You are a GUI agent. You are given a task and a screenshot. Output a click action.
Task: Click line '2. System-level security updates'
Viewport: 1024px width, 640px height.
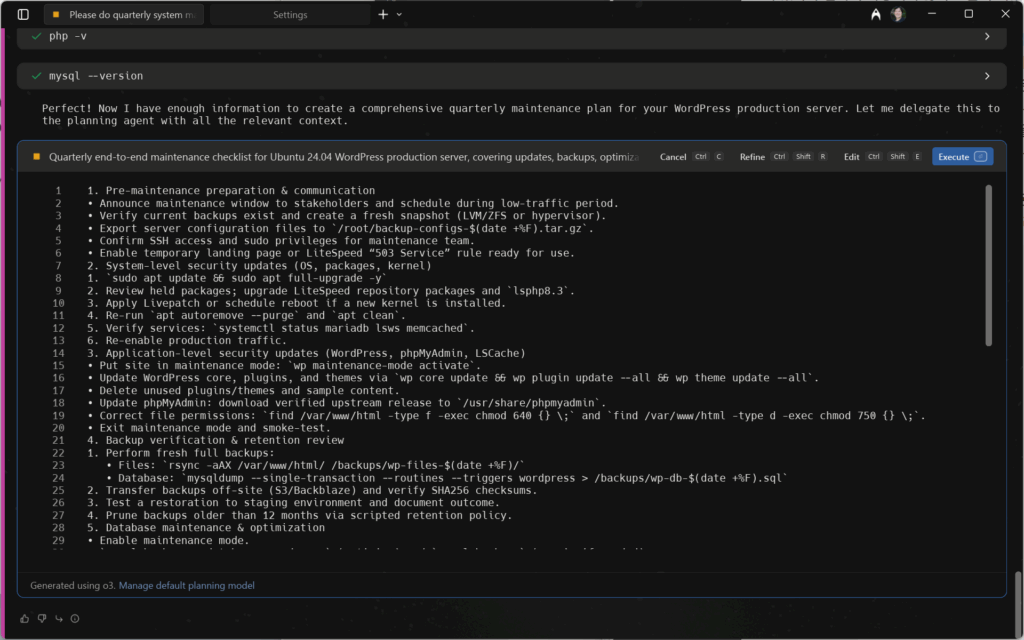point(259,266)
